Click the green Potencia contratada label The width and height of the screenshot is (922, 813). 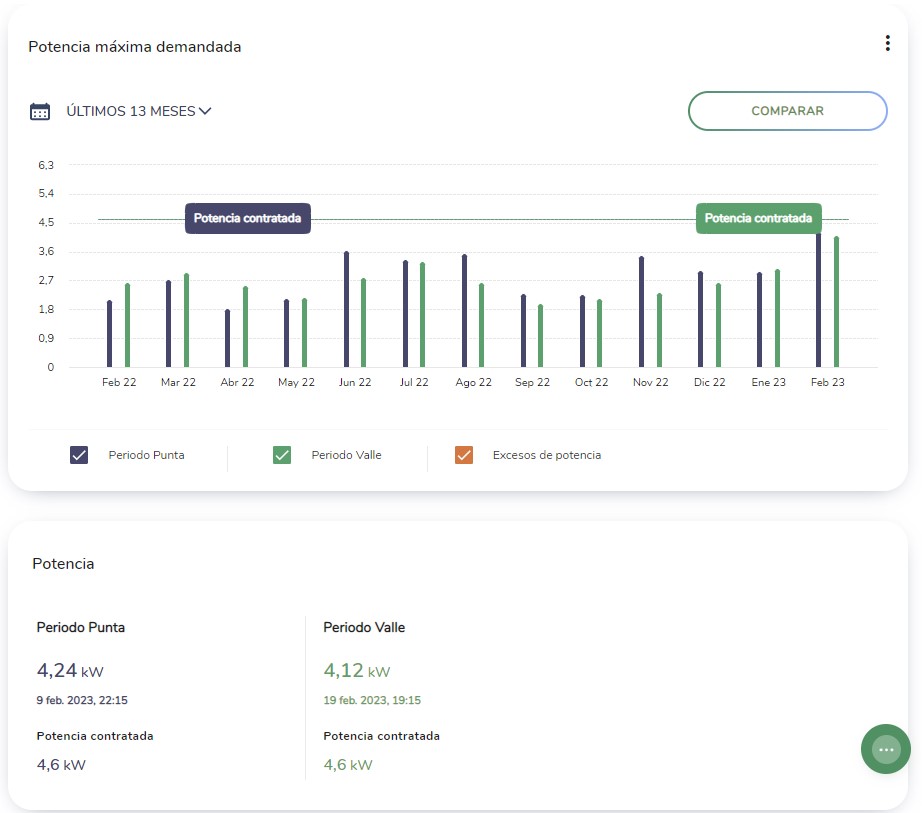tap(759, 218)
